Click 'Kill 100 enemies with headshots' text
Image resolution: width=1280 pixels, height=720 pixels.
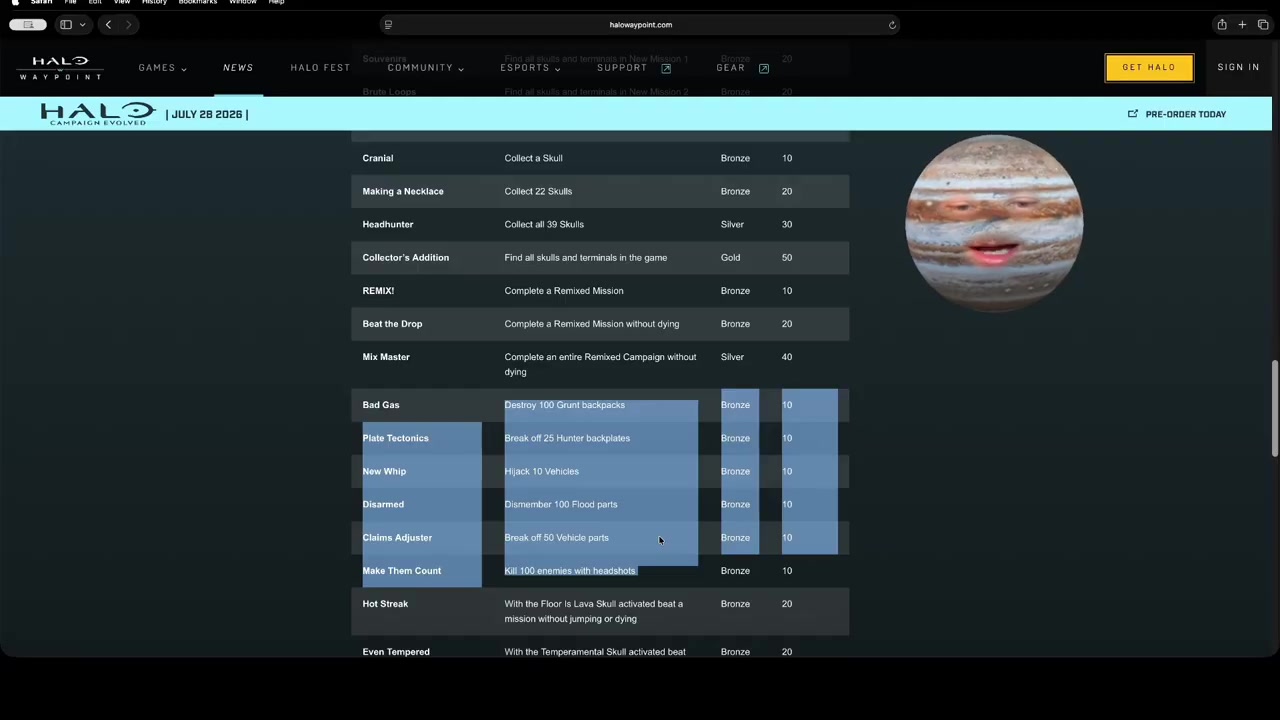click(x=570, y=570)
